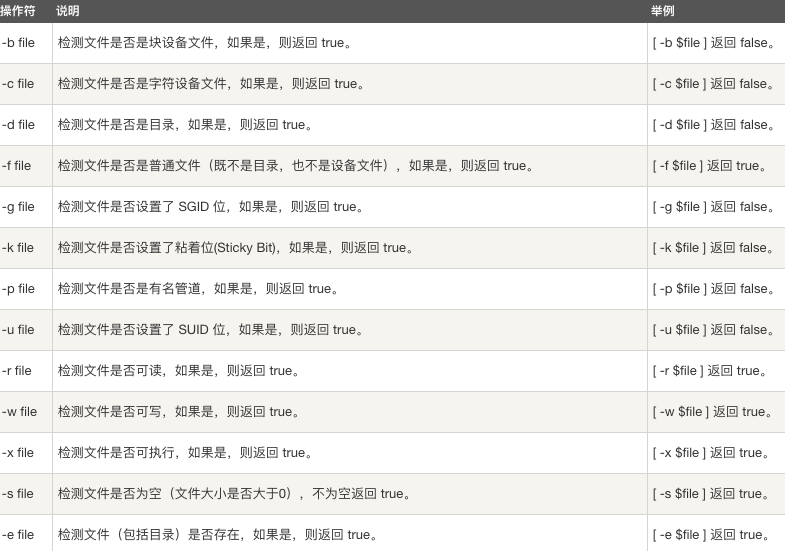This screenshot has width=785, height=551.
Task: Click the '说明' column header
Action: pos(68,11)
